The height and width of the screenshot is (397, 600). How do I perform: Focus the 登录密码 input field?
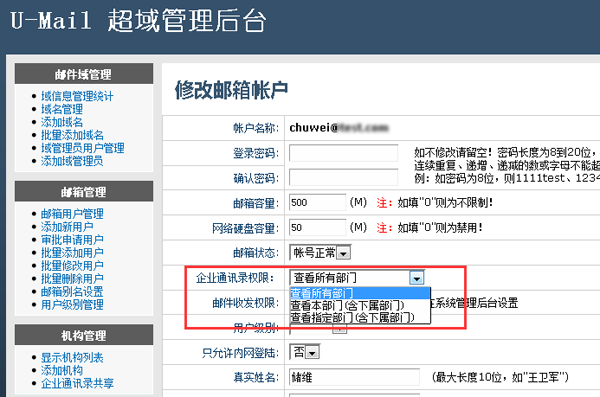click(x=343, y=153)
